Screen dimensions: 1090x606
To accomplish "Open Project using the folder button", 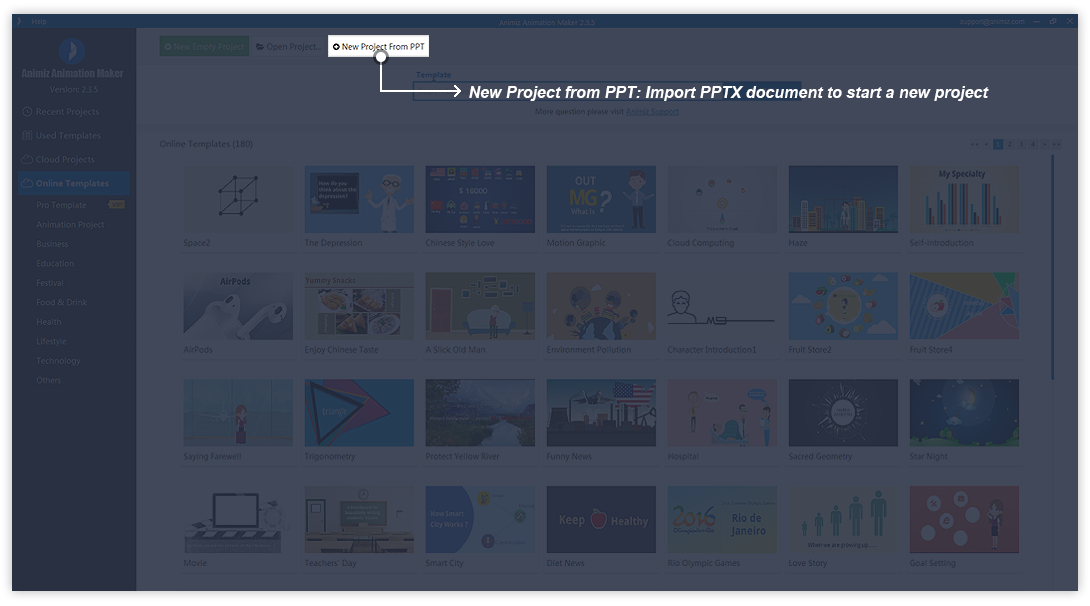I will [287, 47].
